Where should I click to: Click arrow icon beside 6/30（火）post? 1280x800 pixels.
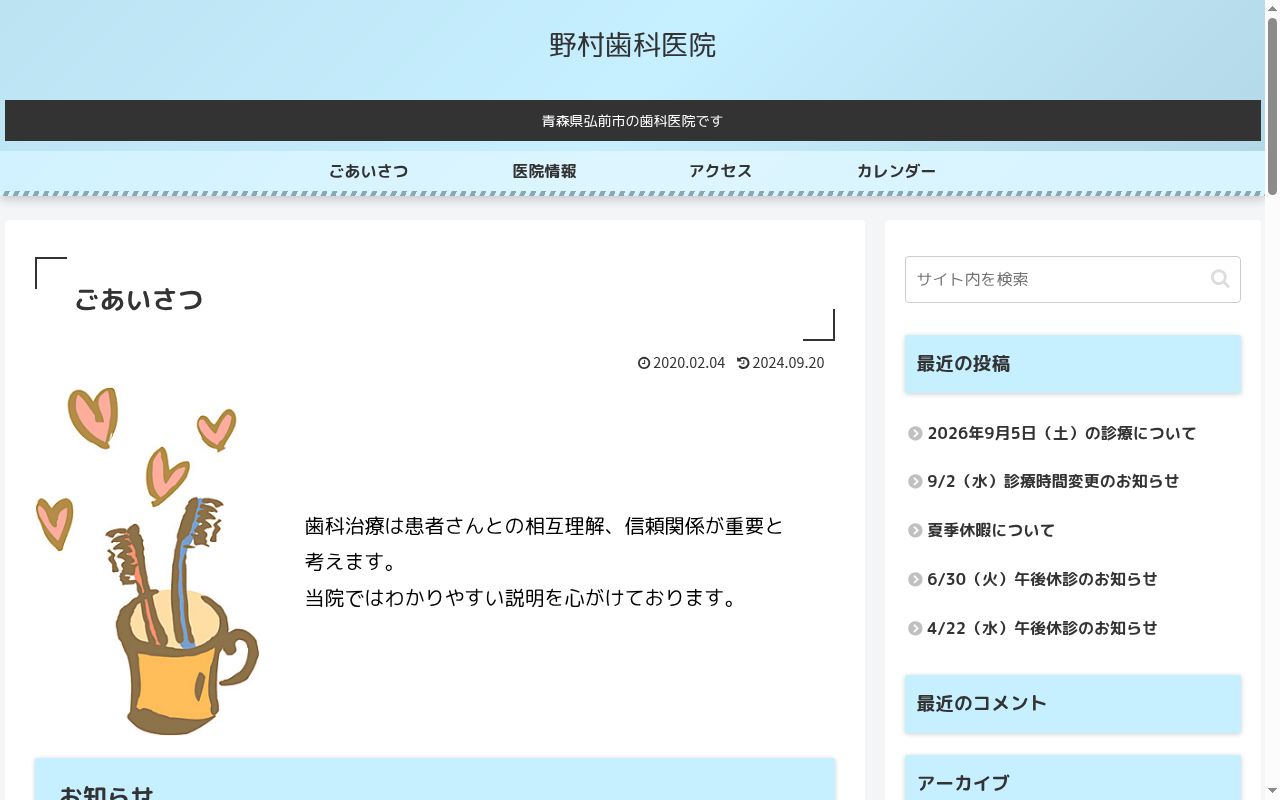click(x=915, y=580)
